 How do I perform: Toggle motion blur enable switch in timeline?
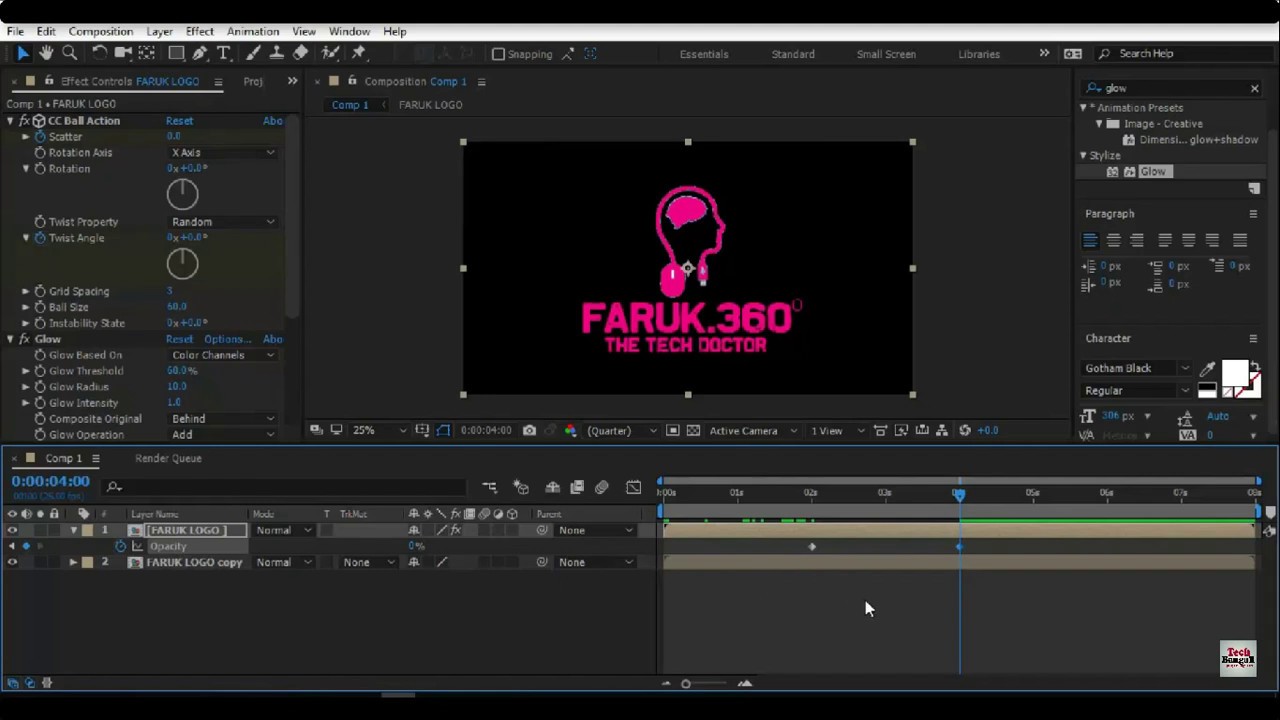coord(601,487)
